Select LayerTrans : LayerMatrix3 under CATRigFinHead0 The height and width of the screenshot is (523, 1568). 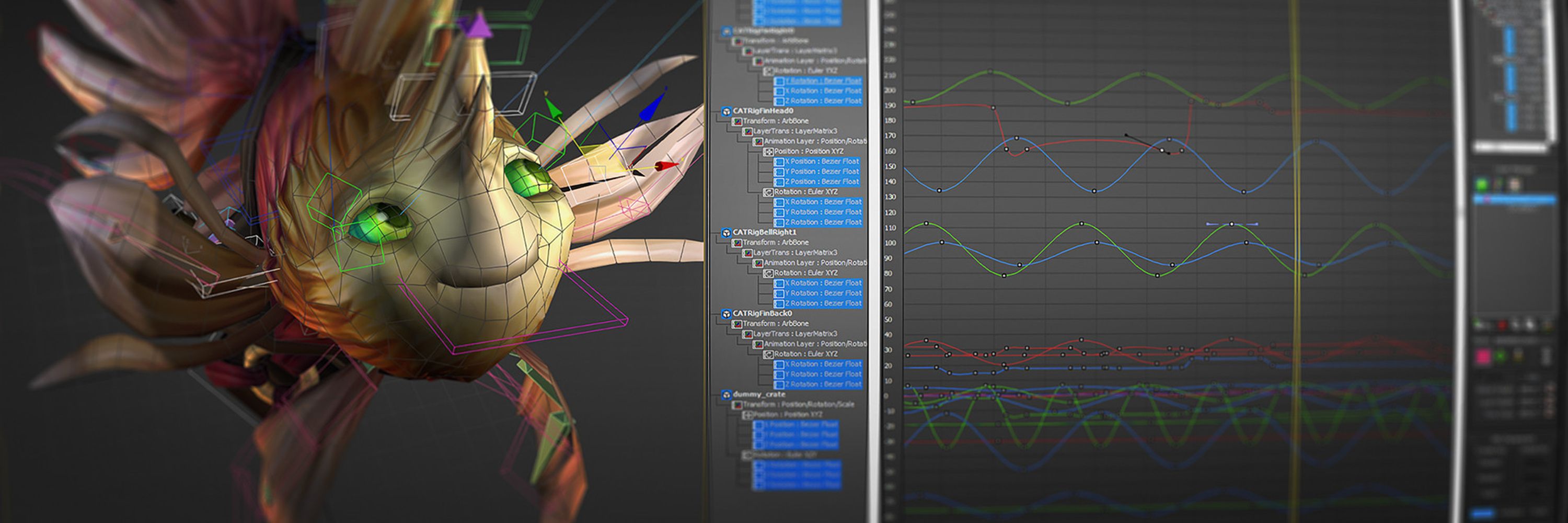point(795,131)
